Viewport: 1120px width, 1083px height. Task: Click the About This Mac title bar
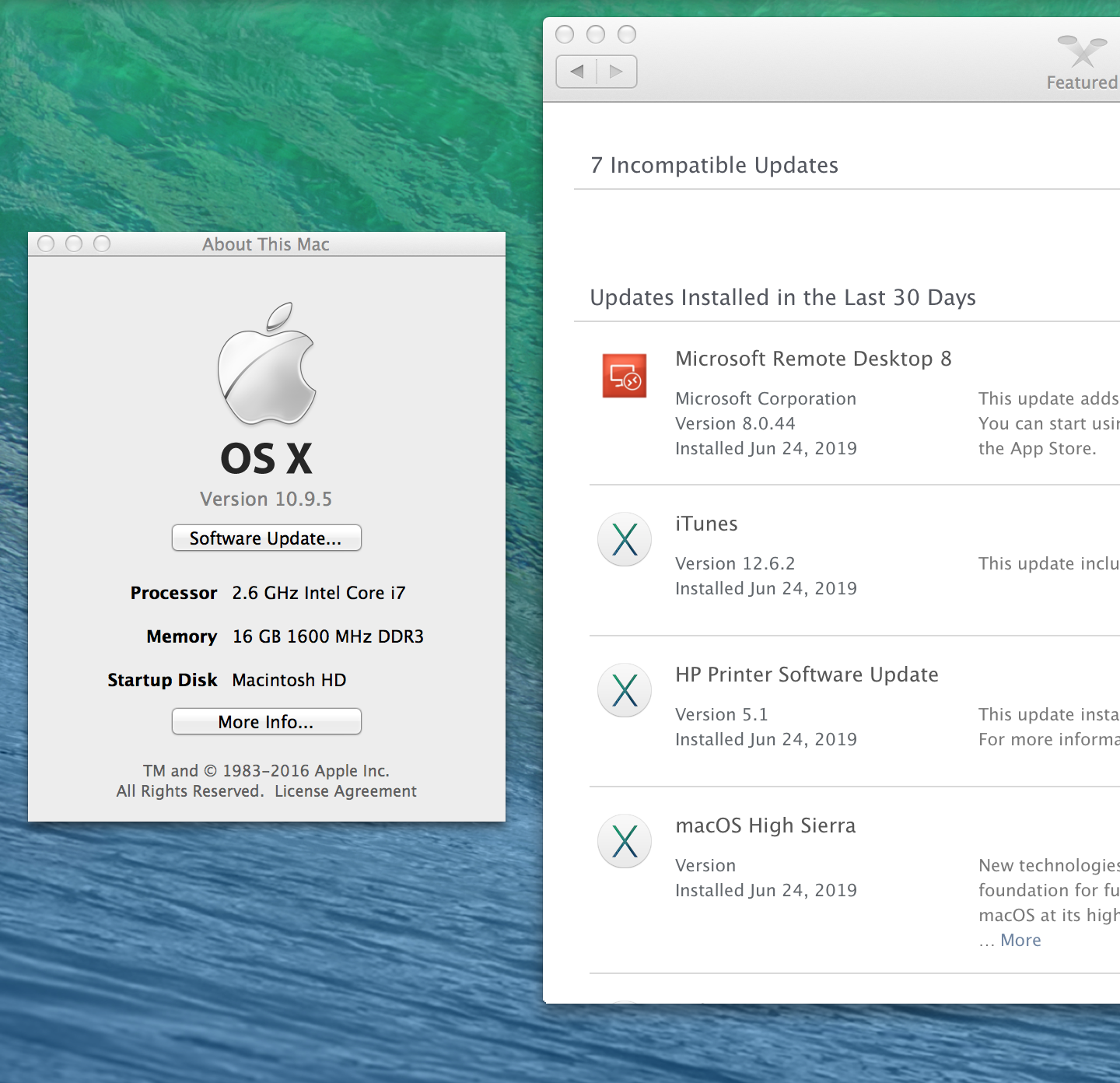point(266,244)
